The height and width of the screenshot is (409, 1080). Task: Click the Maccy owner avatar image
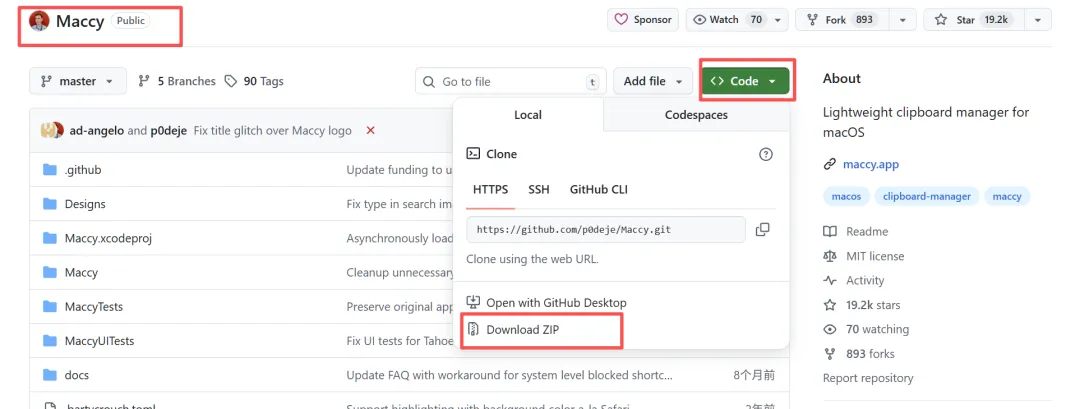tap(40, 20)
